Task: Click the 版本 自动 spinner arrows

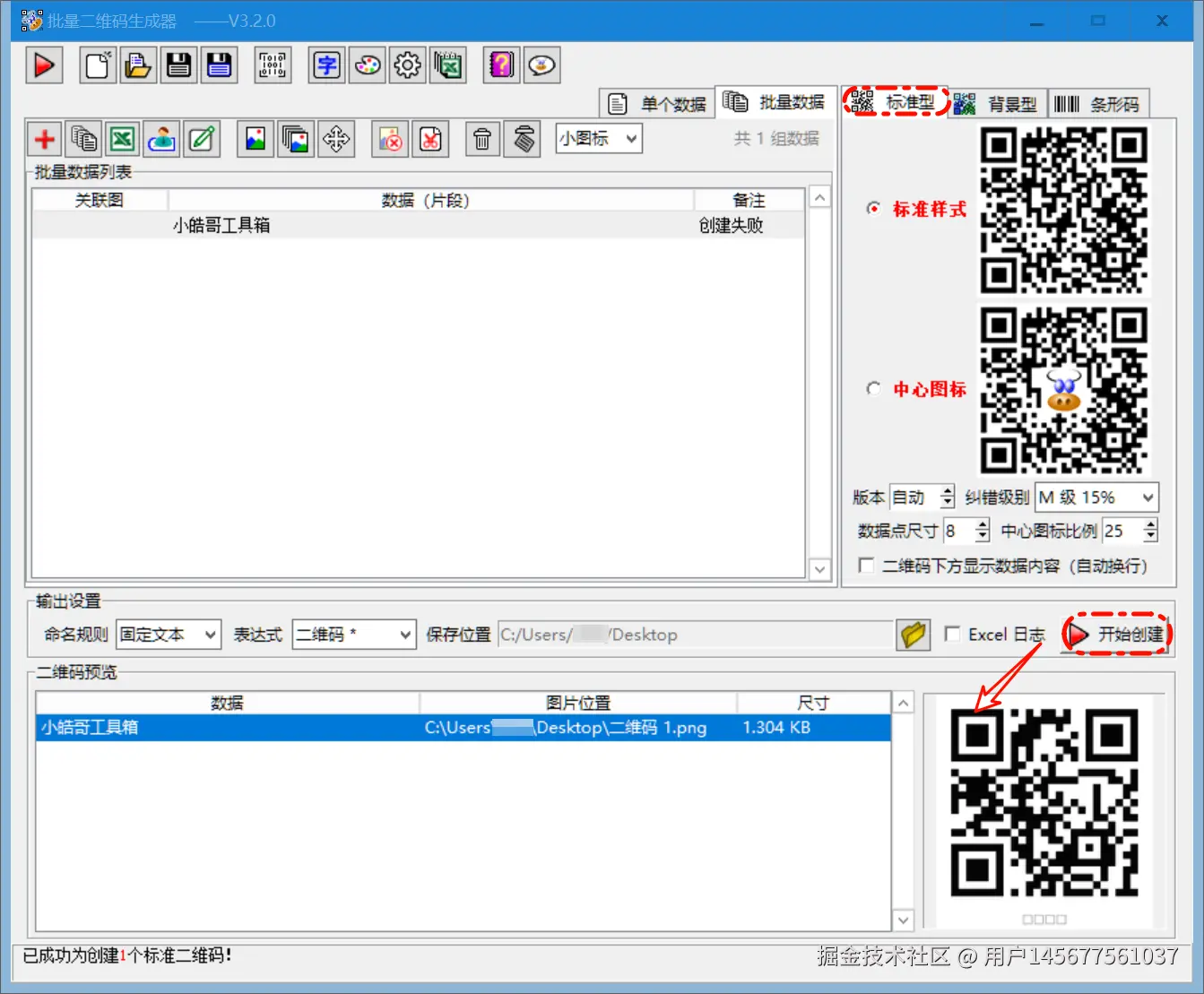Action: 947,497
